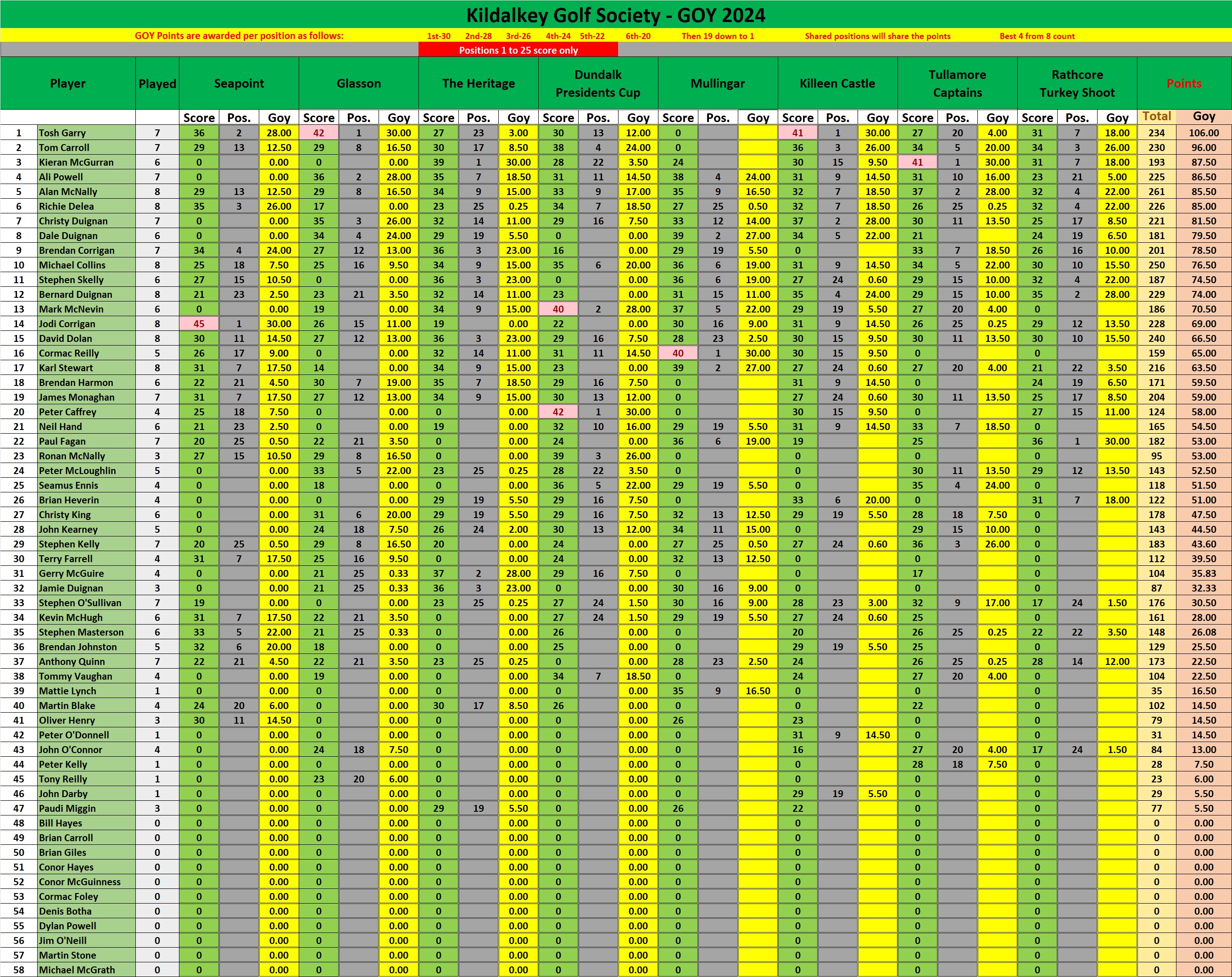Click Jamie Duignan's Goy total 32.33
This screenshot has height=977, width=1232.
coord(1204,588)
